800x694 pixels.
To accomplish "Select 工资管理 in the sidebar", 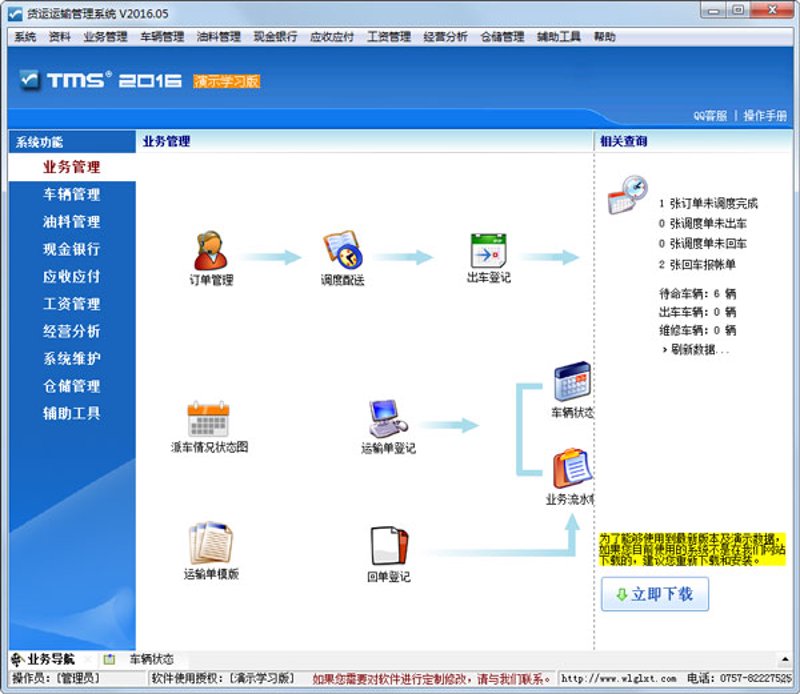I will pyautogui.click(x=71, y=304).
